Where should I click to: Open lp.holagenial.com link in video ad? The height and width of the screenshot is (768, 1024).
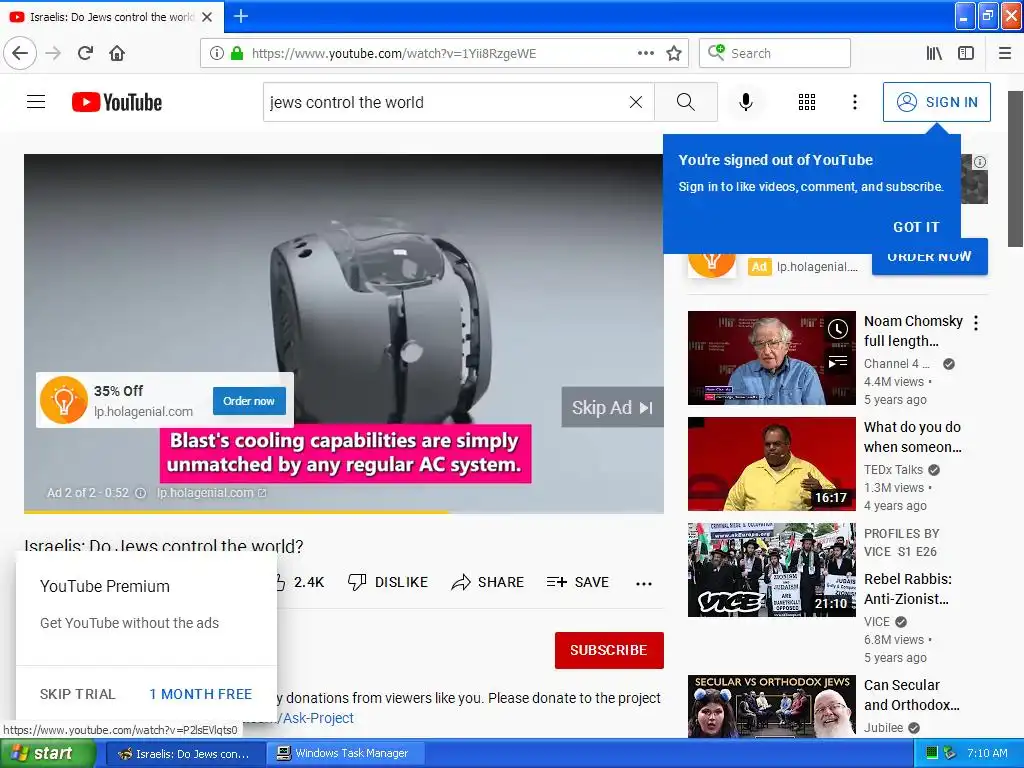pyautogui.click(x=211, y=493)
